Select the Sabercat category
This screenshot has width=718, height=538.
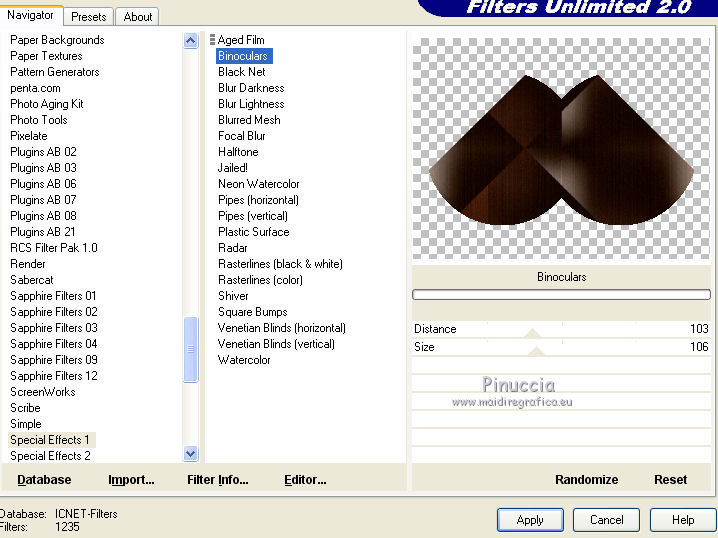tap(32, 280)
